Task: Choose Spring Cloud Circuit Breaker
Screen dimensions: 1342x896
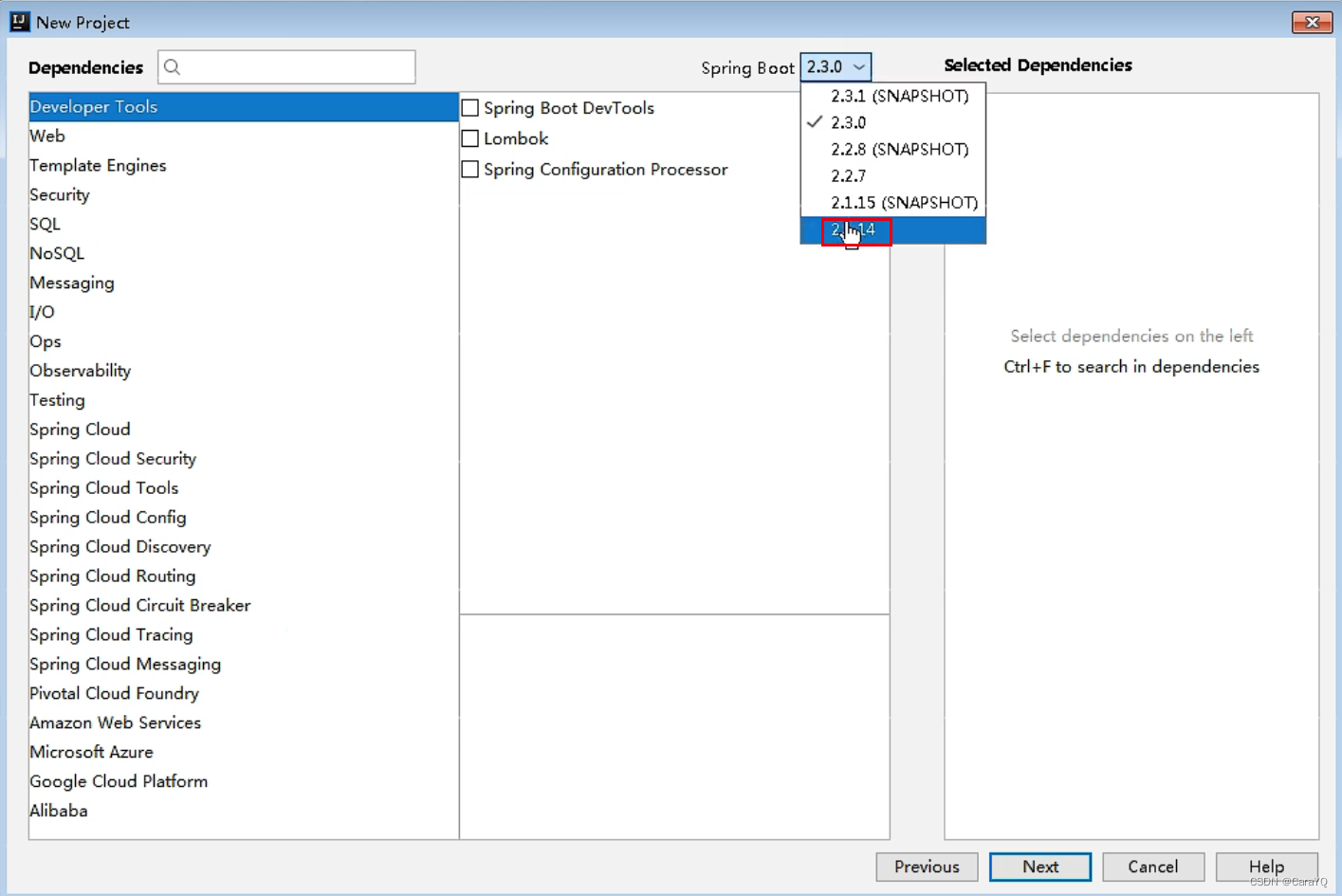Action: pyautogui.click(x=244, y=607)
